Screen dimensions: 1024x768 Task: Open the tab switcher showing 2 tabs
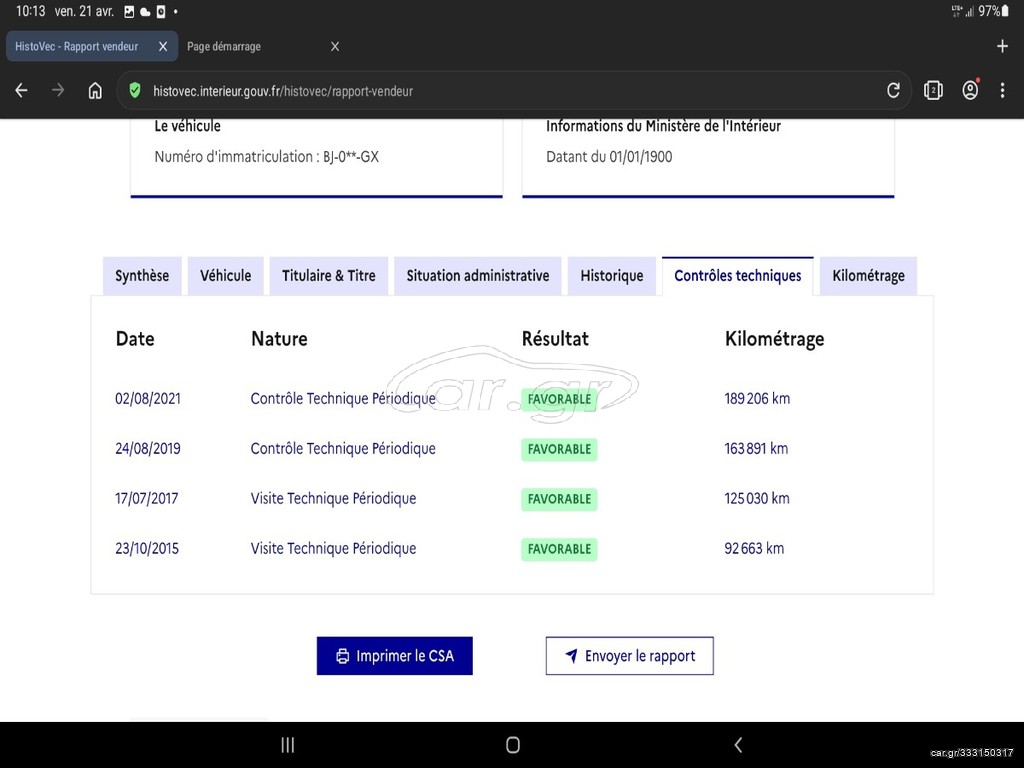[x=933, y=91]
